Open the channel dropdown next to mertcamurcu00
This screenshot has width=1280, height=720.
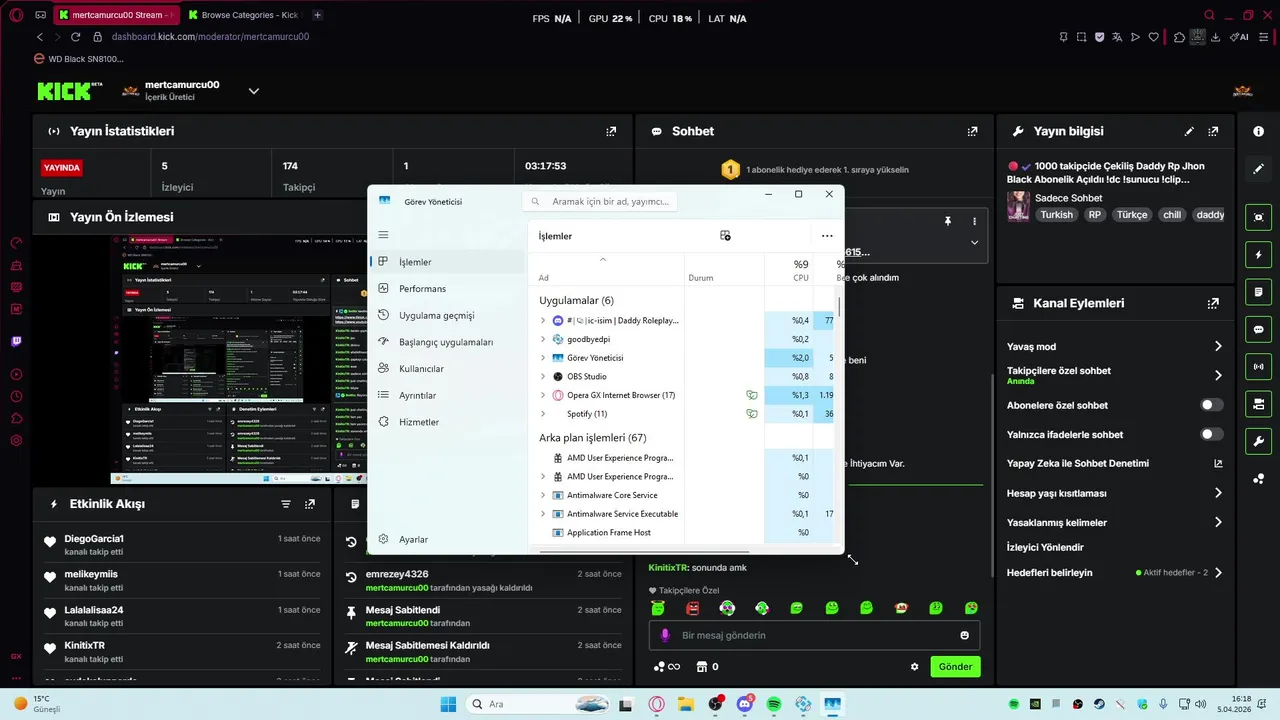tap(254, 91)
